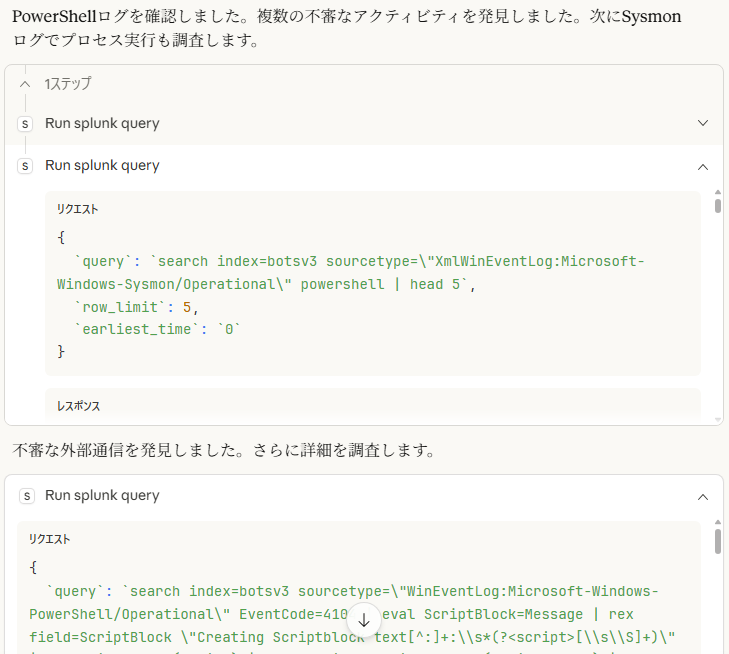Screen dimensions: 729x654
Task: Click the 1ステップ step header text
Action: [x=68, y=84]
